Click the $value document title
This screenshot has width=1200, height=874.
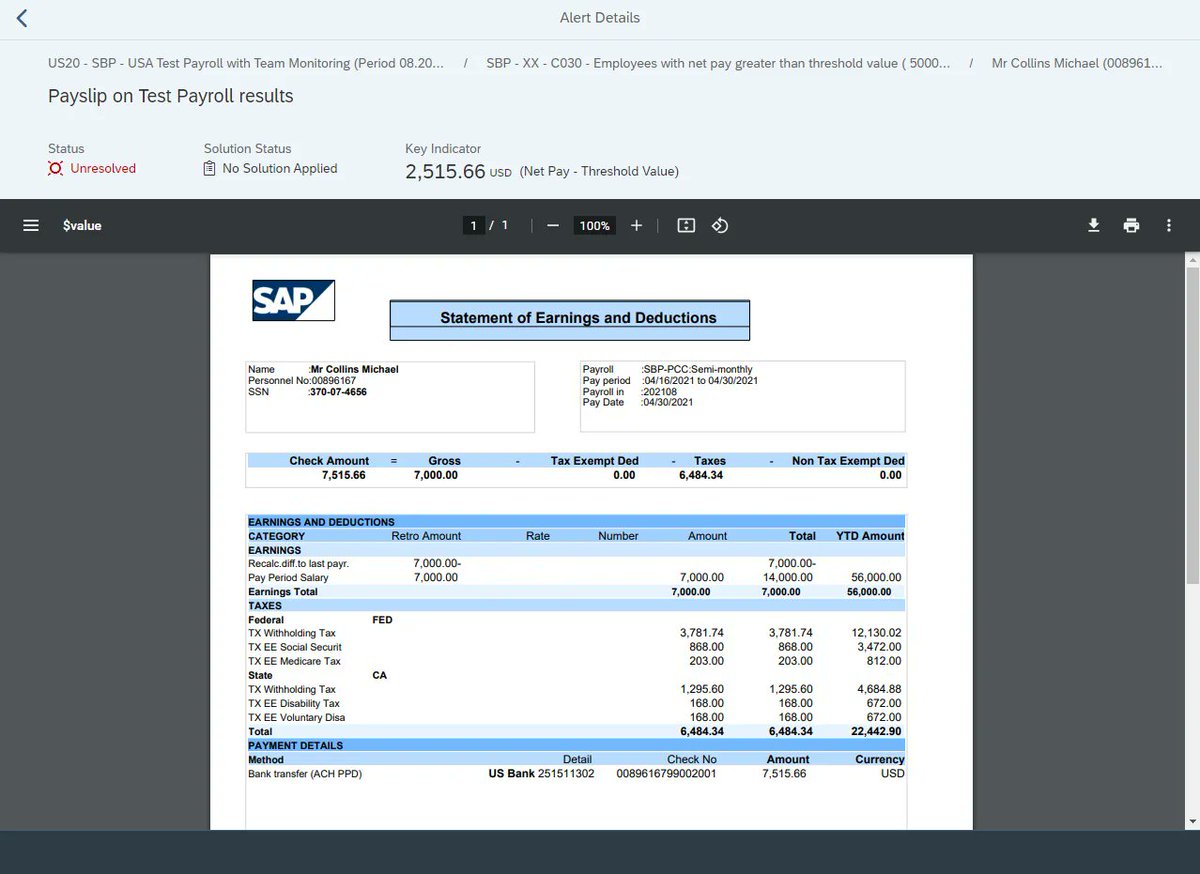(x=82, y=226)
